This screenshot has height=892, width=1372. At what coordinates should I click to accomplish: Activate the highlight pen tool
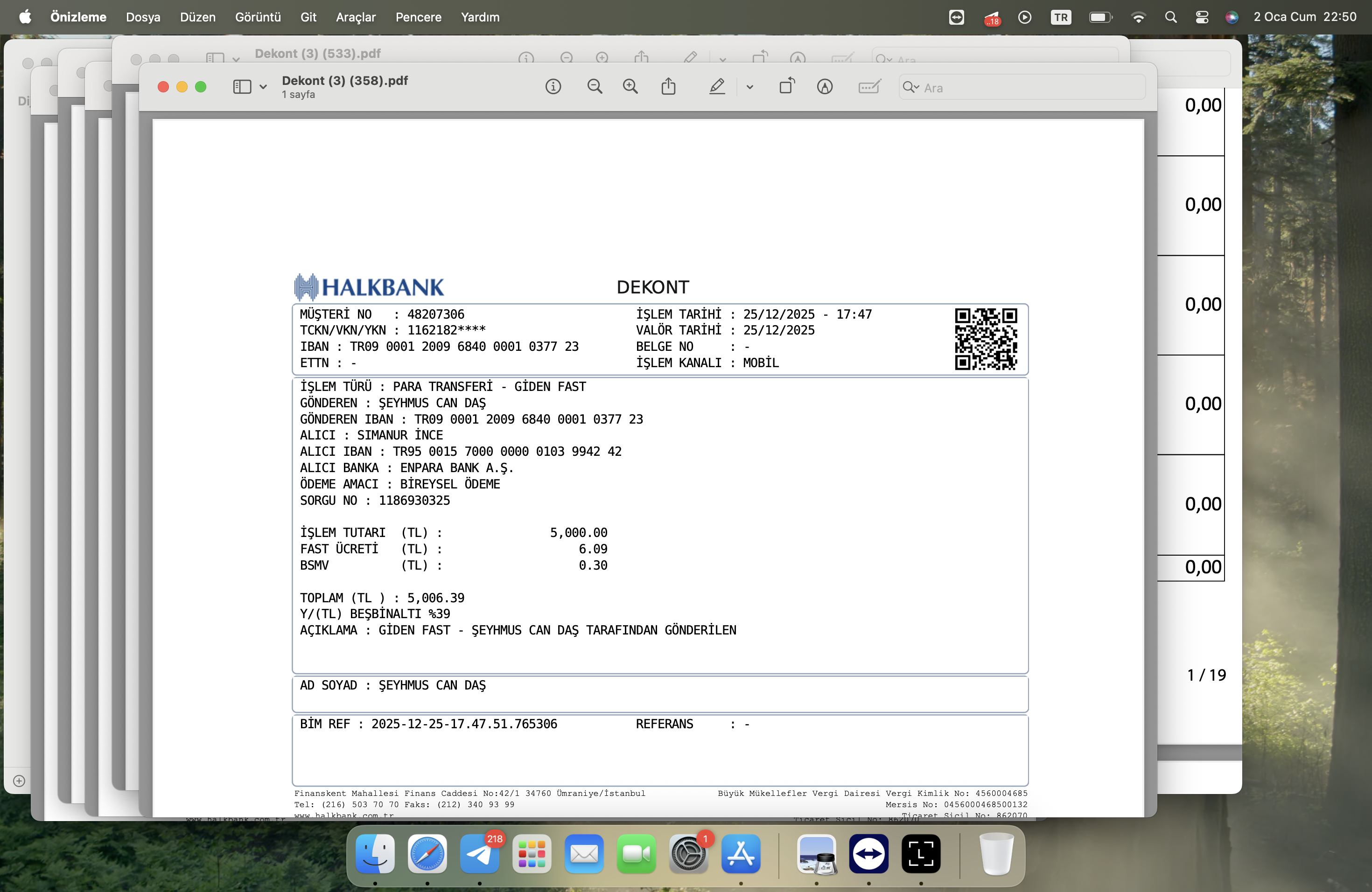[x=717, y=87]
